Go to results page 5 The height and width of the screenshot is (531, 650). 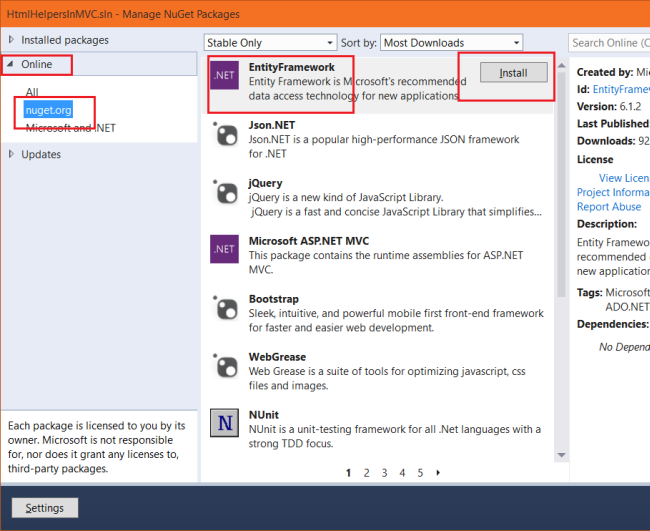pos(420,473)
